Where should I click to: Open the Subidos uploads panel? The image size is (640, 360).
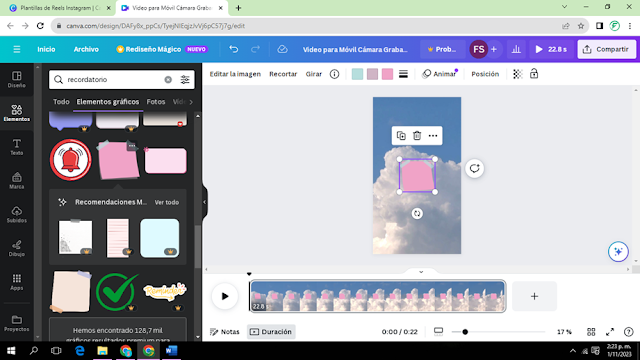point(17,215)
